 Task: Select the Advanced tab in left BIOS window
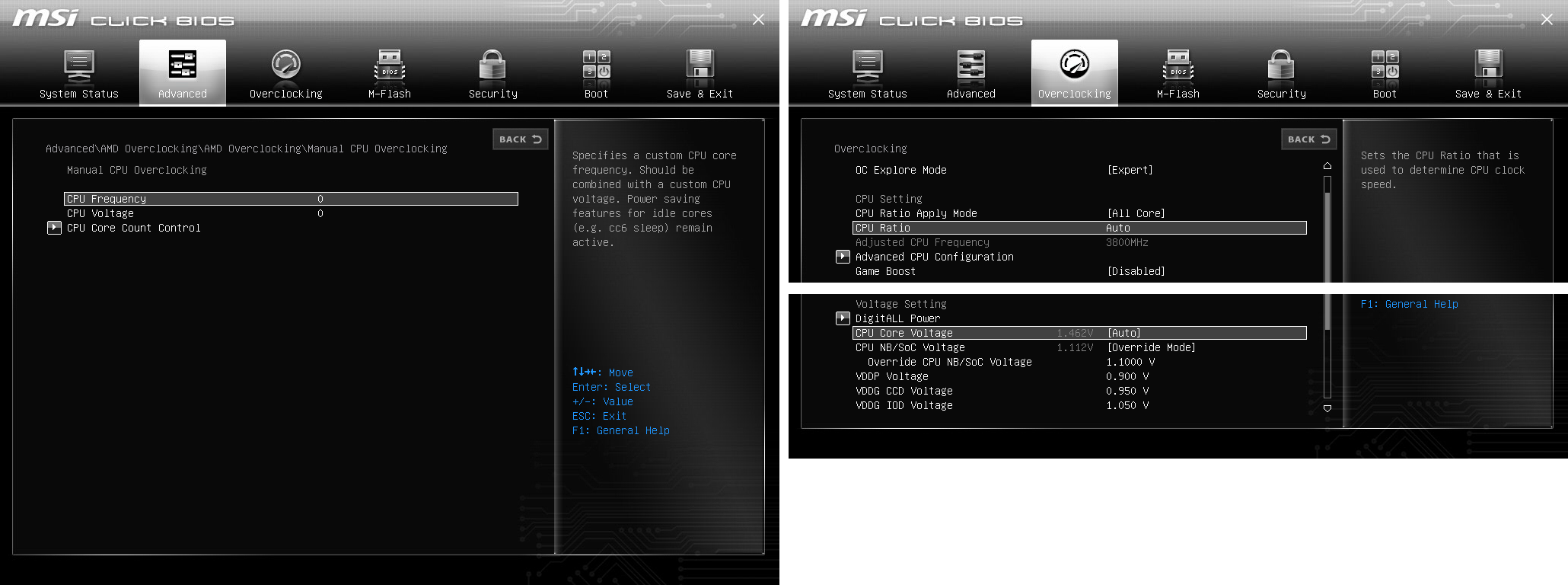pyautogui.click(x=183, y=72)
